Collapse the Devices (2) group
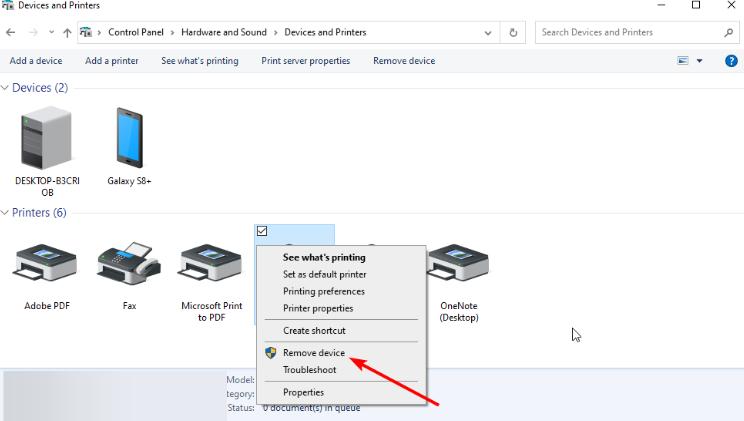The height and width of the screenshot is (421, 744). coord(5,88)
